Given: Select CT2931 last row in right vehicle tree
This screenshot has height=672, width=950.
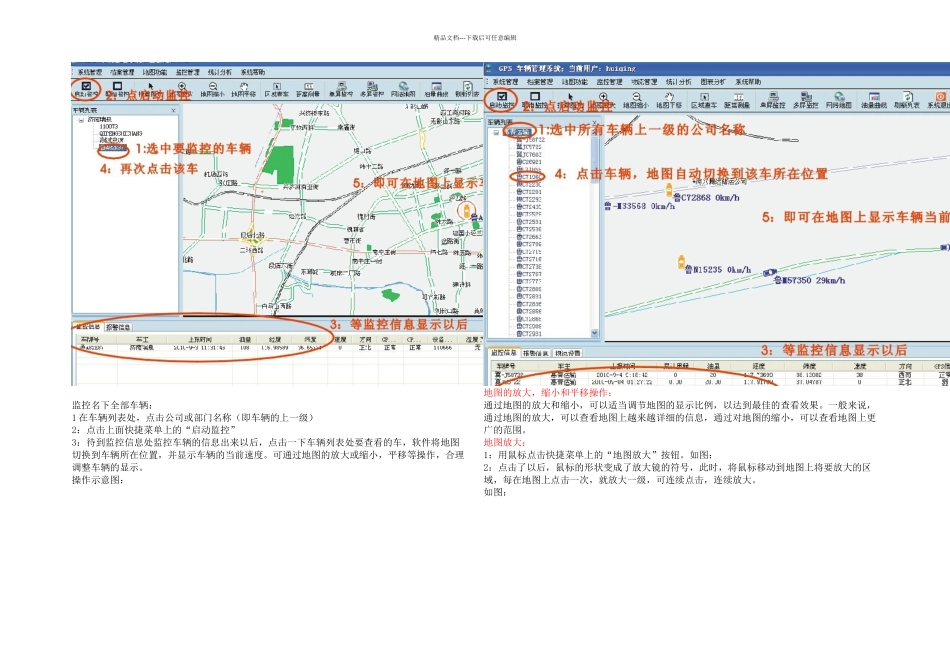Looking at the screenshot, I should pos(529,333).
